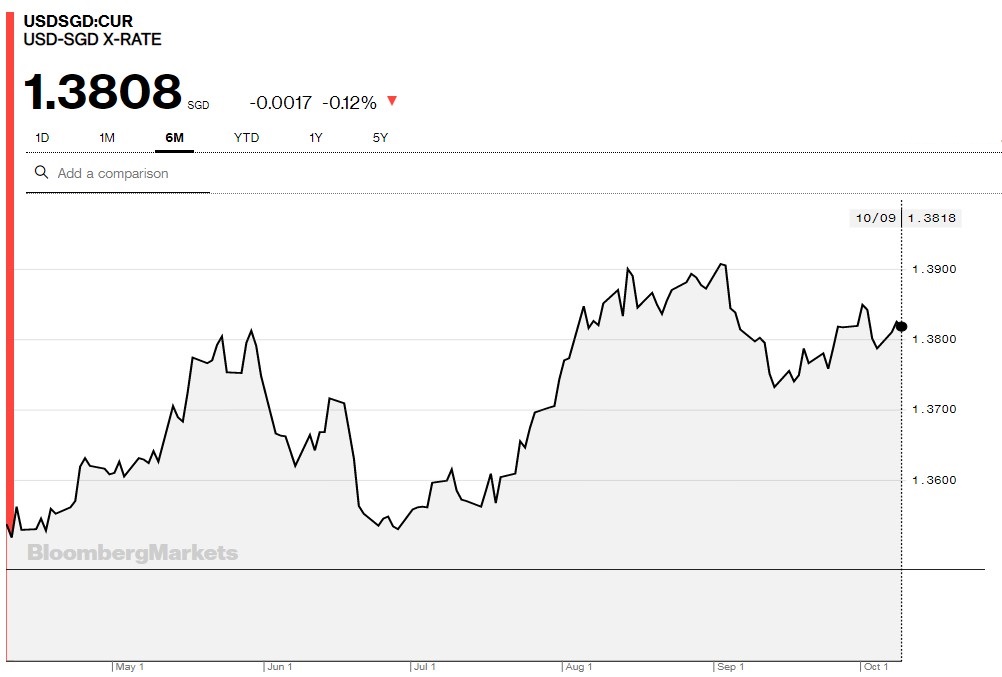Click the 1.3700 y-axis label
Screen dimensions: 1002x677
point(934,409)
